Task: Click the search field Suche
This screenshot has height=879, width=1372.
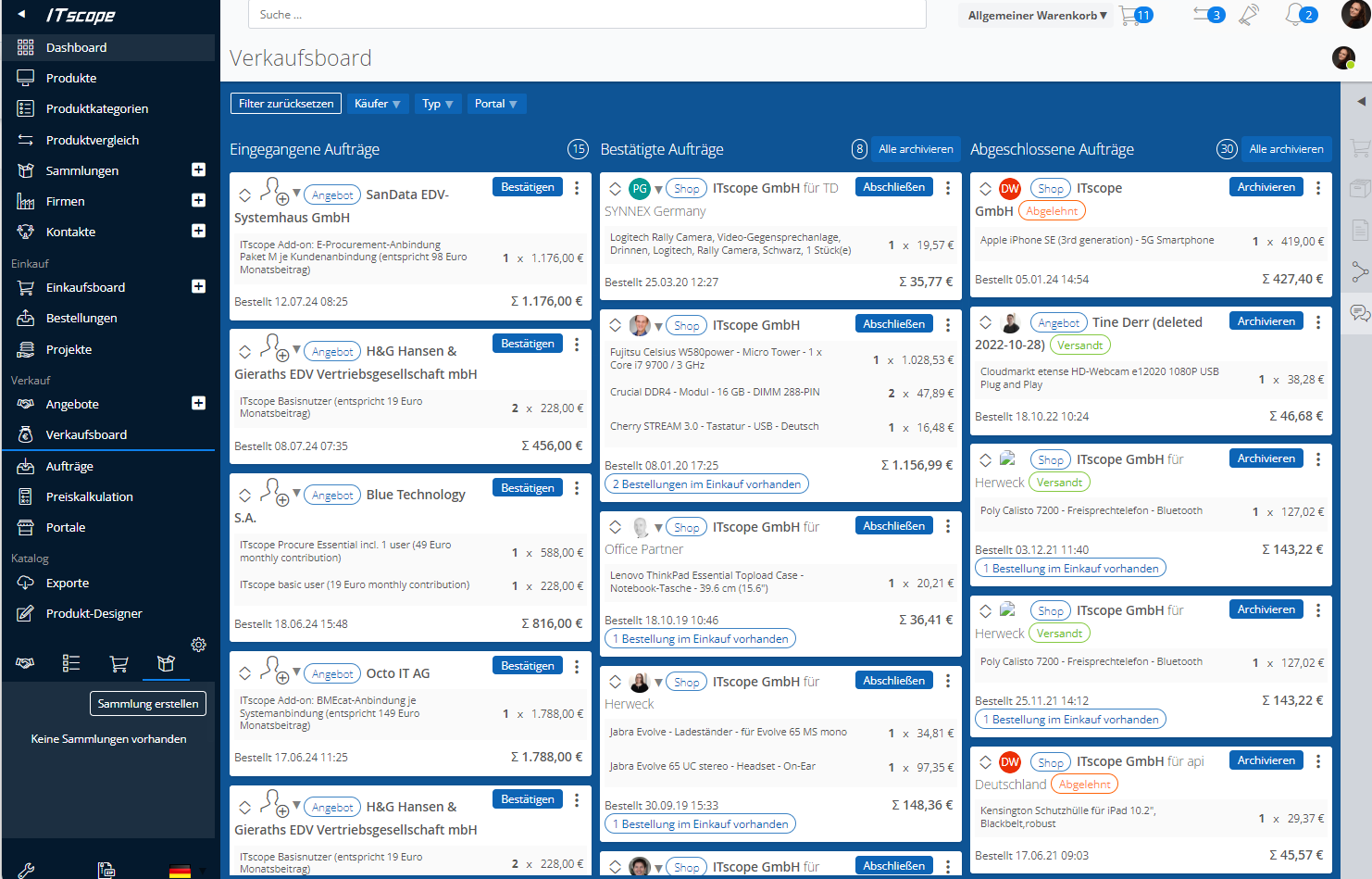Action: 587,14
